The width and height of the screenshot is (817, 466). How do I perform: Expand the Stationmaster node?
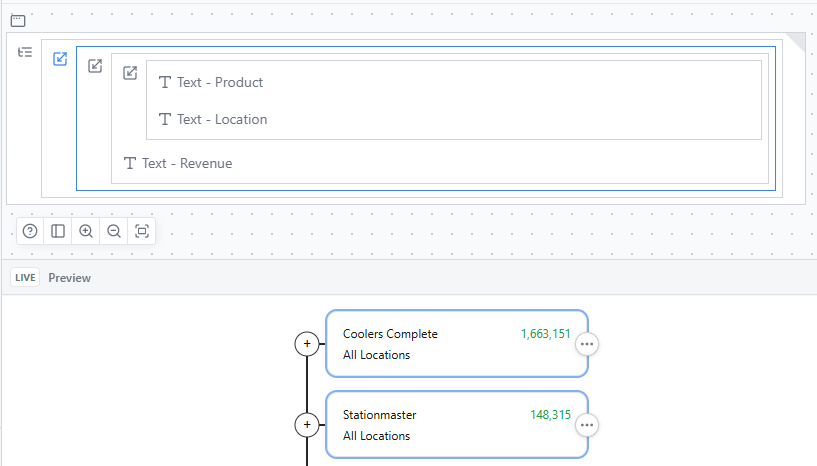click(x=307, y=425)
